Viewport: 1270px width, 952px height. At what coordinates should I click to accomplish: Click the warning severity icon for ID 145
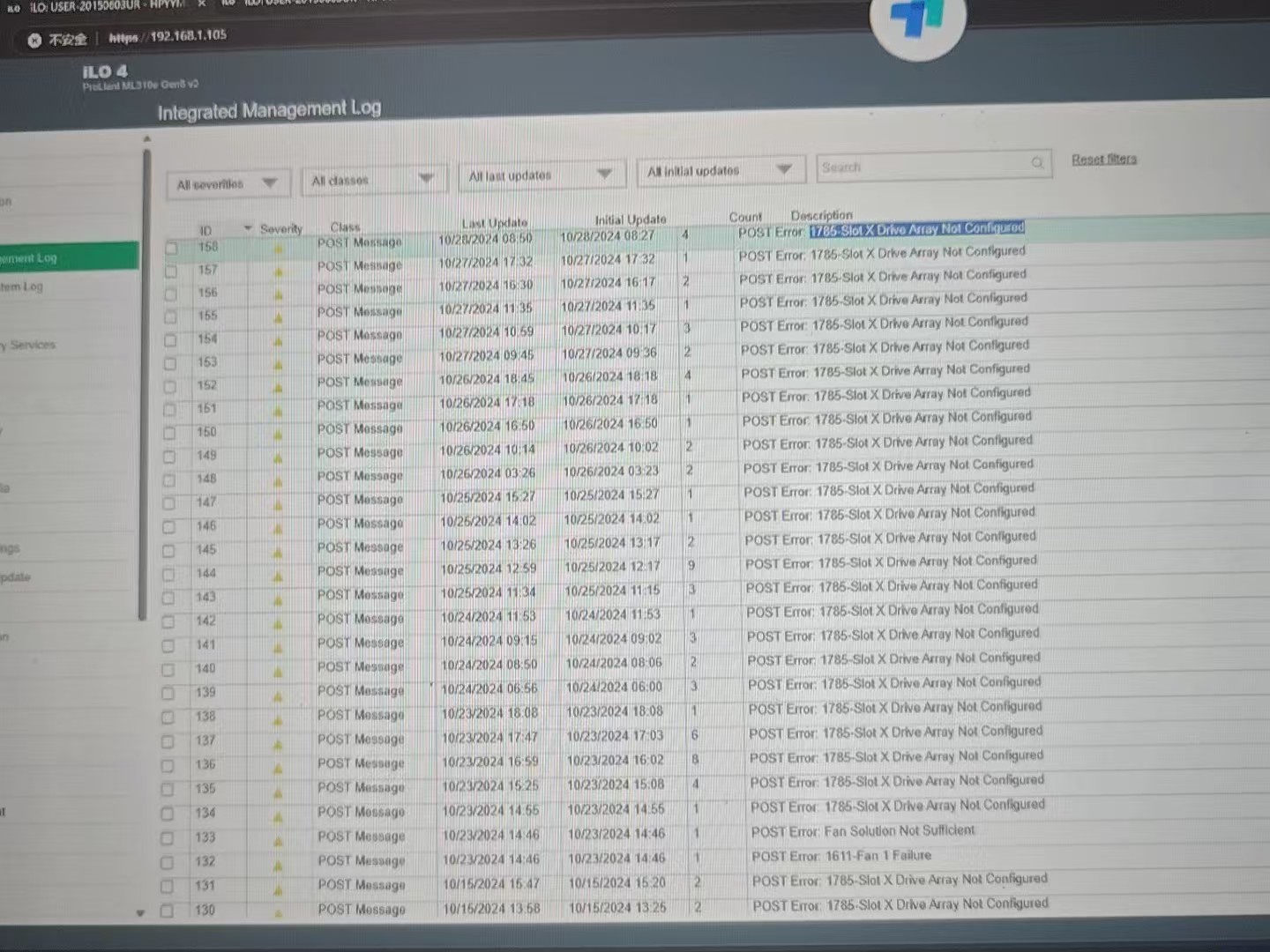tap(279, 553)
